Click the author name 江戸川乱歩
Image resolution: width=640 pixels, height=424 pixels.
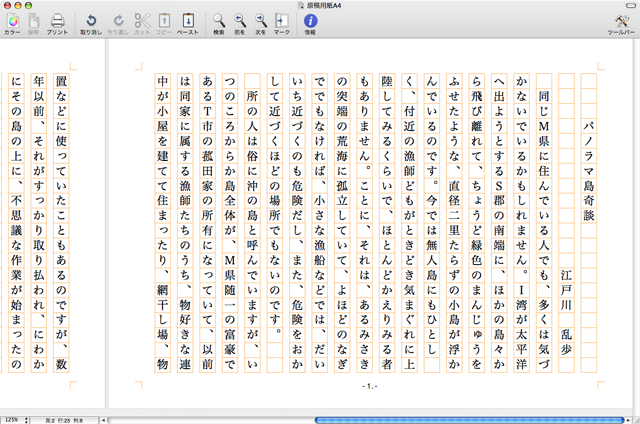[x=566, y=312]
